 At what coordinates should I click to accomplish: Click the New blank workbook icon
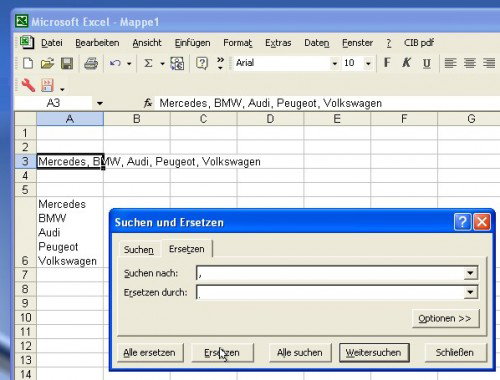(28, 63)
